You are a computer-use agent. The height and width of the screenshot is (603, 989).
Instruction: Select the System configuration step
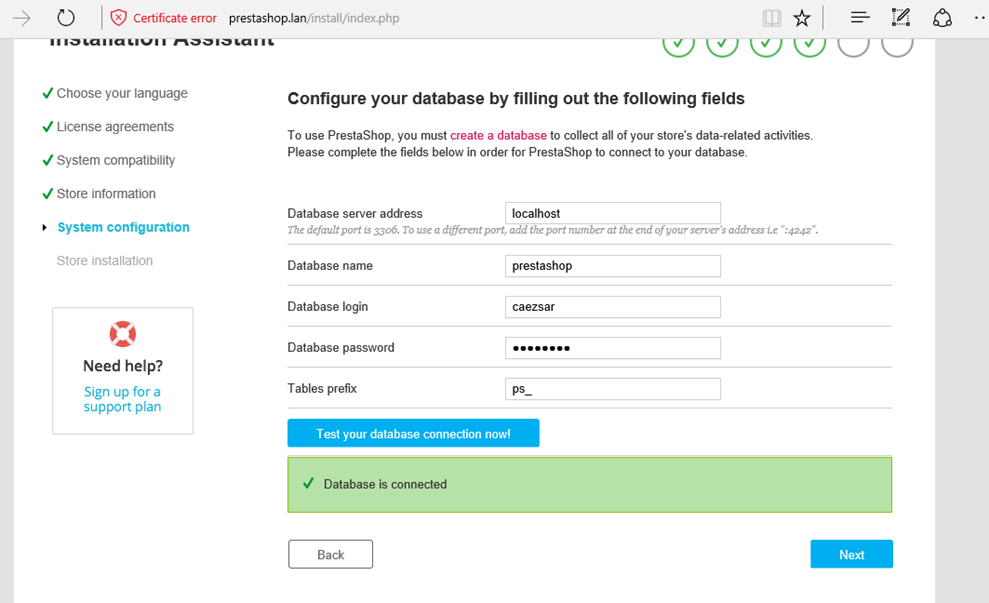coord(123,227)
